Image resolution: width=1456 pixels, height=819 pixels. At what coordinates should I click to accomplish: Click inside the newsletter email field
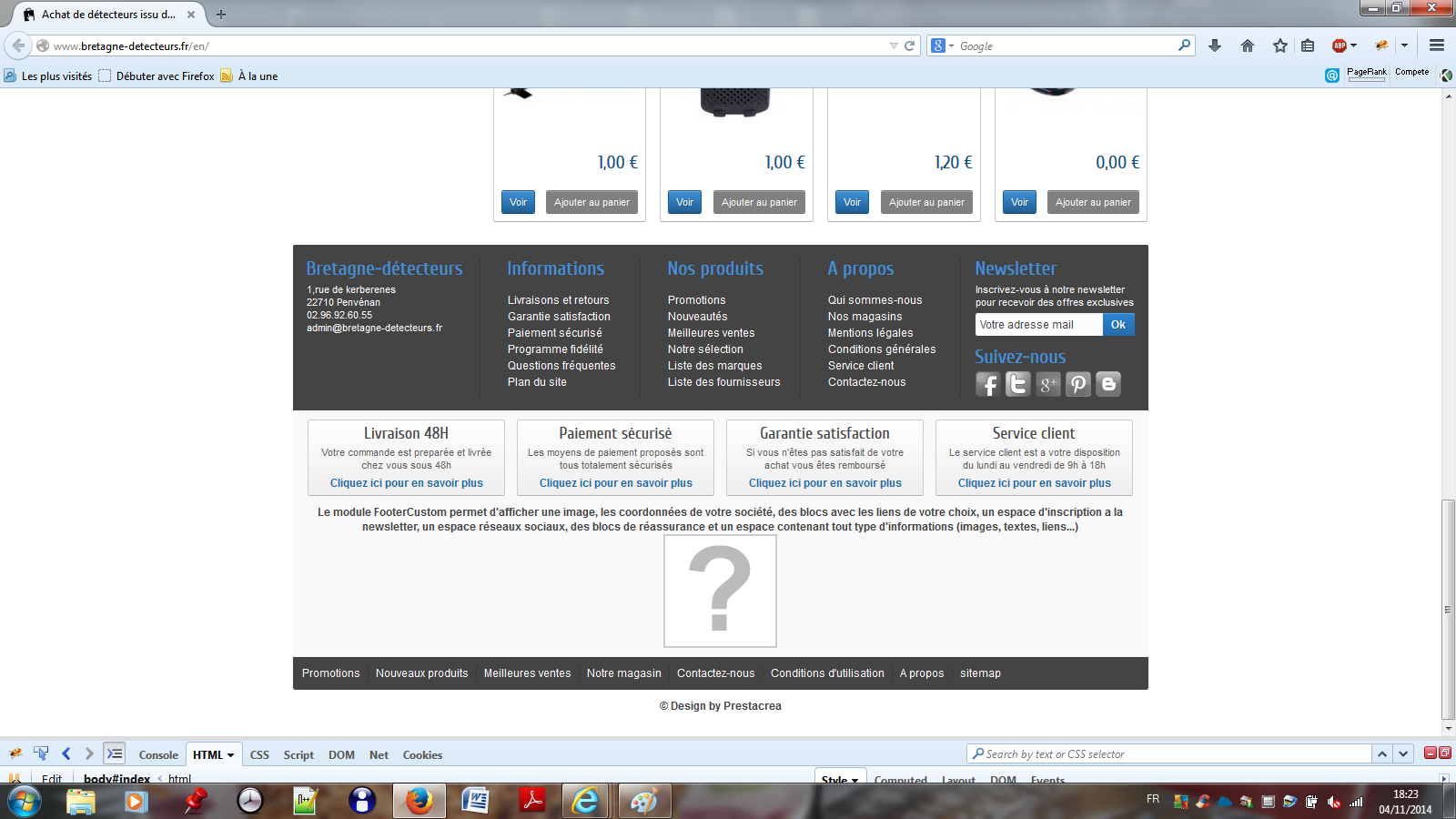(x=1039, y=324)
